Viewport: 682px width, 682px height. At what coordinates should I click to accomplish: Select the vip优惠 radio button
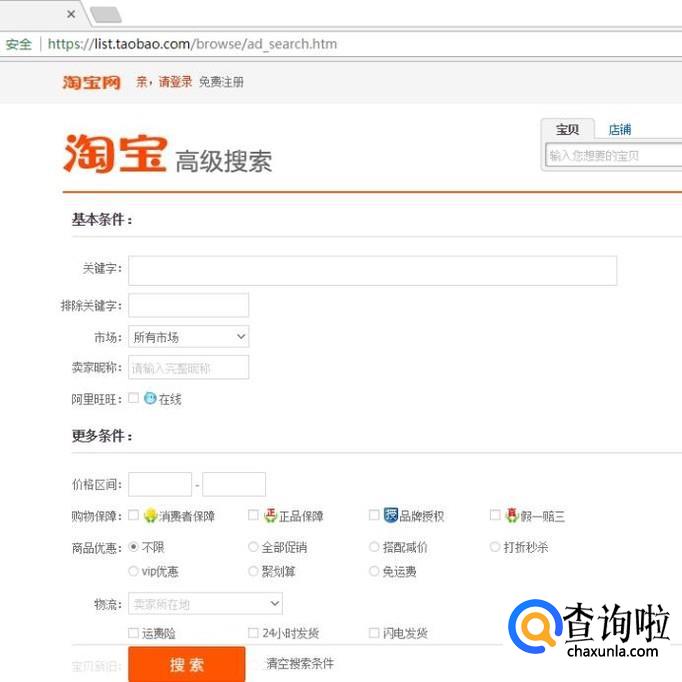[x=134, y=571]
